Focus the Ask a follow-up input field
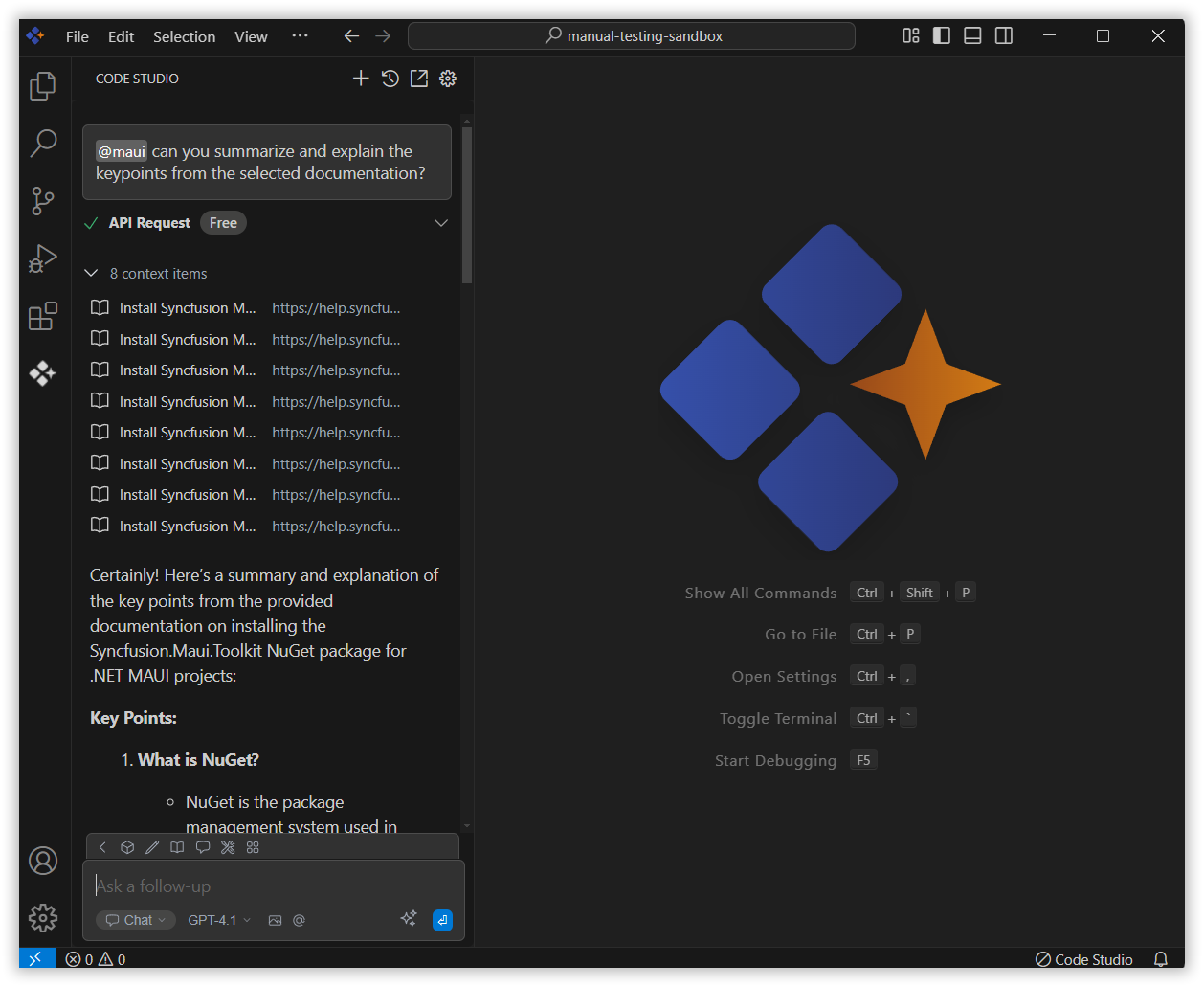Screen dimensions: 1204x987 [x=274, y=886]
